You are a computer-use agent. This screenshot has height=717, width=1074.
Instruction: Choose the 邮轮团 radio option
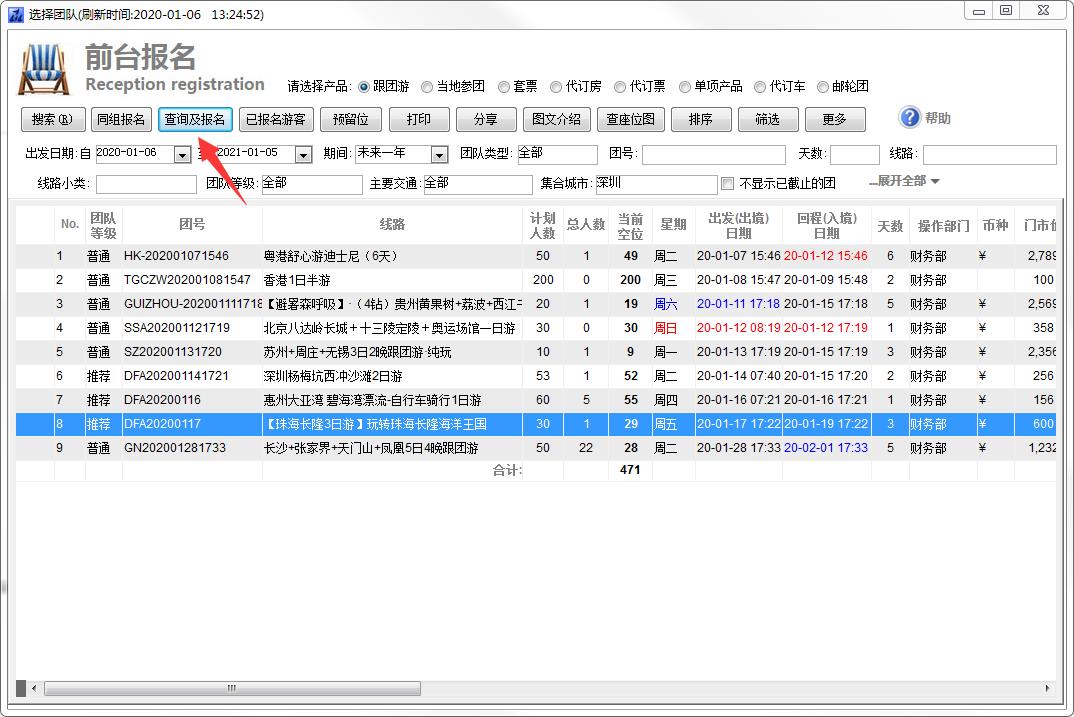coord(823,87)
